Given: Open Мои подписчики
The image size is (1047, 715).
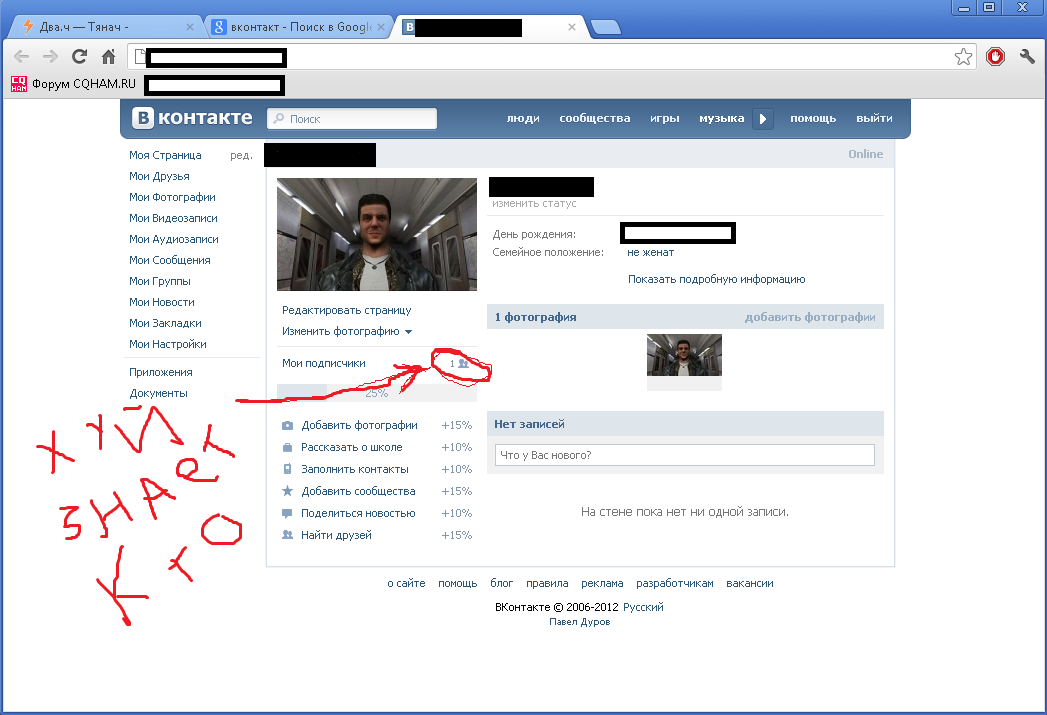Looking at the screenshot, I should [324, 363].
